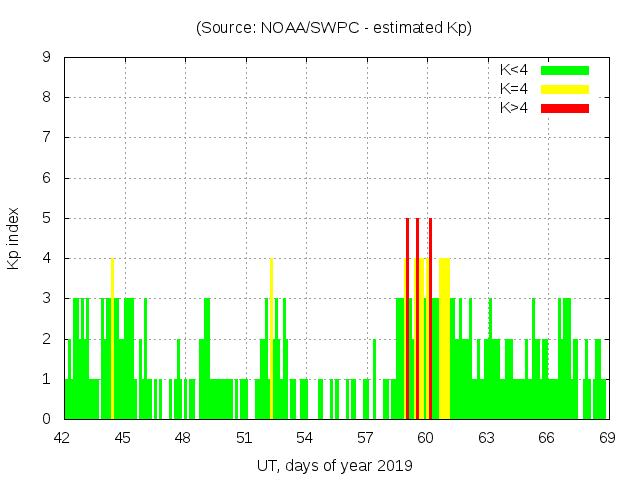The image size is (640, 480).
Task: Click the NOAA/SWPC source title text
Action: tap(334, 28)
